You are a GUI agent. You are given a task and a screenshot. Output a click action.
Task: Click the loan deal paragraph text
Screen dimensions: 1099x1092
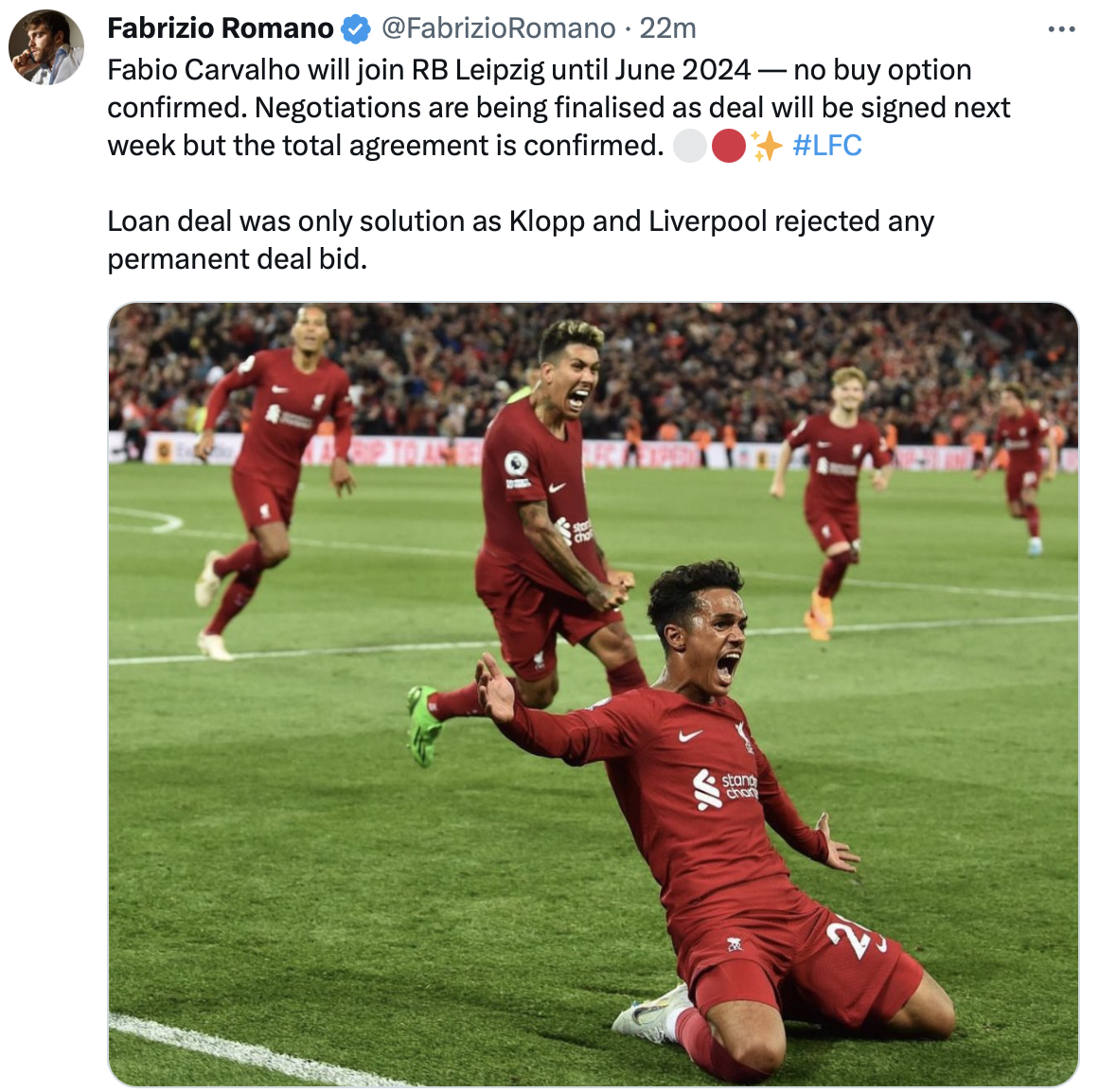point(520,240)
